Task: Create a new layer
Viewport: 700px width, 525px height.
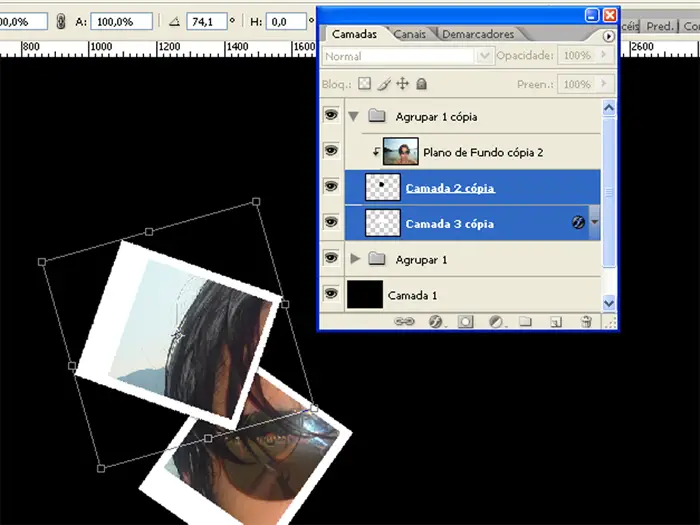Action: coord(556,322)
